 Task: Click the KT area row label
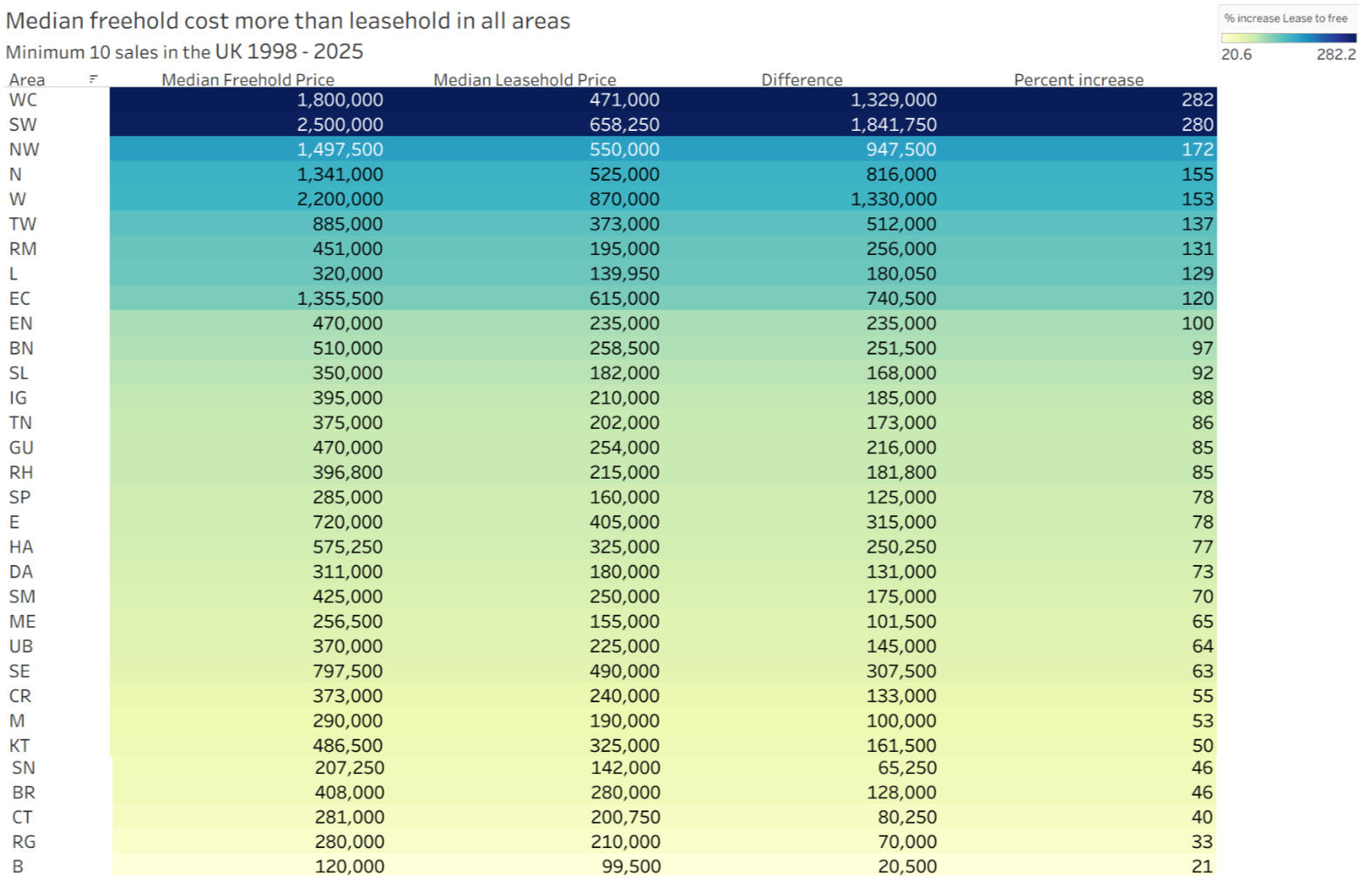tap(19, 746)
